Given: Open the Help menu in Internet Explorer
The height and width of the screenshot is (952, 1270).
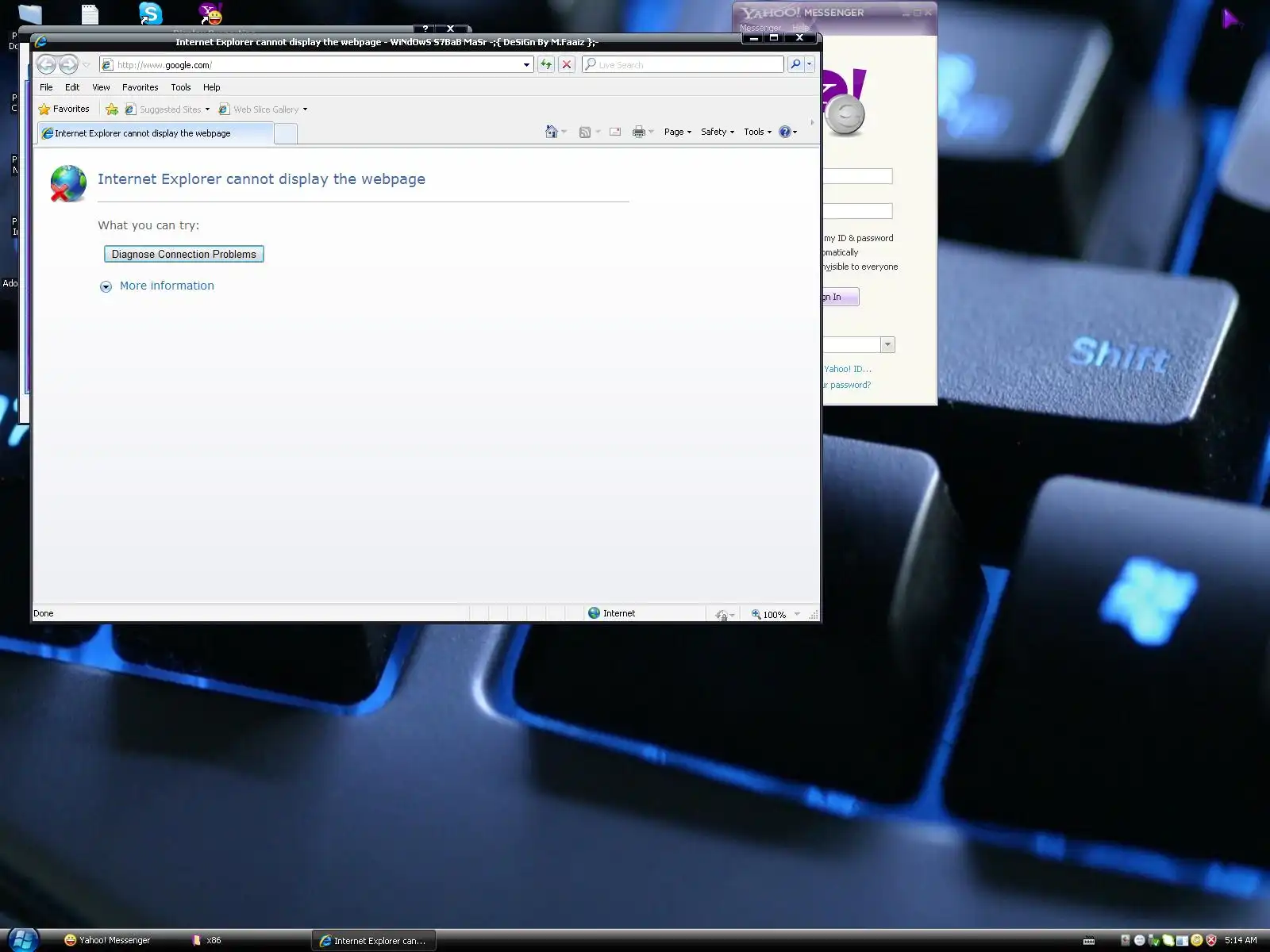Looking at the screenshot, I should [x=212, y=87].
